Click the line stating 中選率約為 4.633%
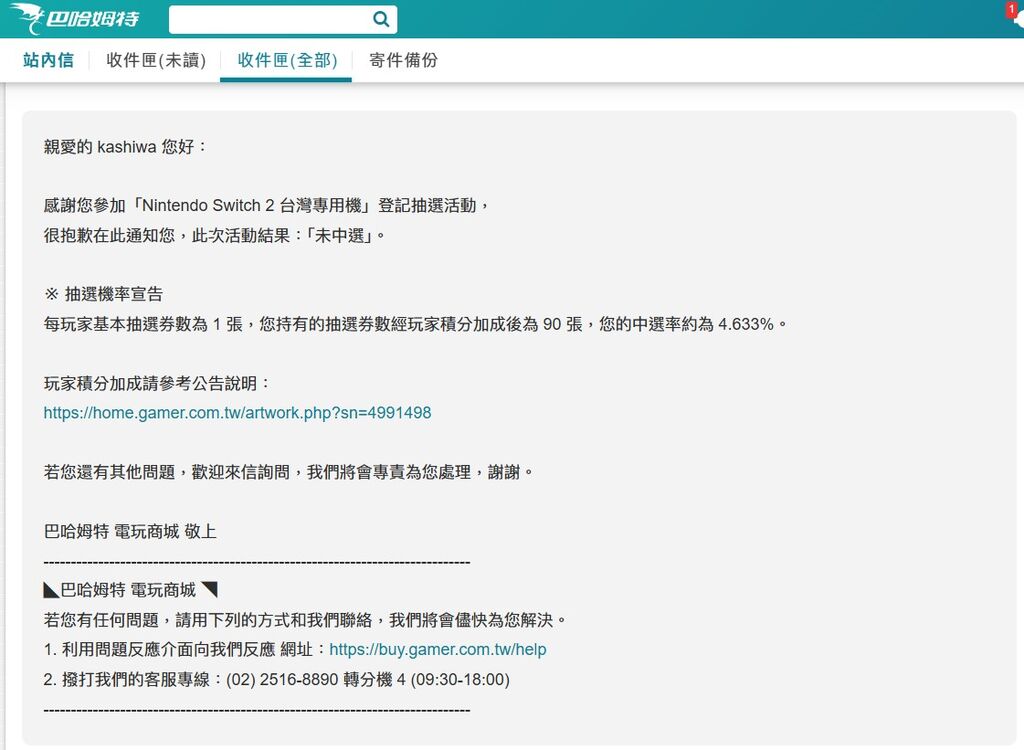The height and width of the screenshot is (750, 1024). (x=415, y=324)
